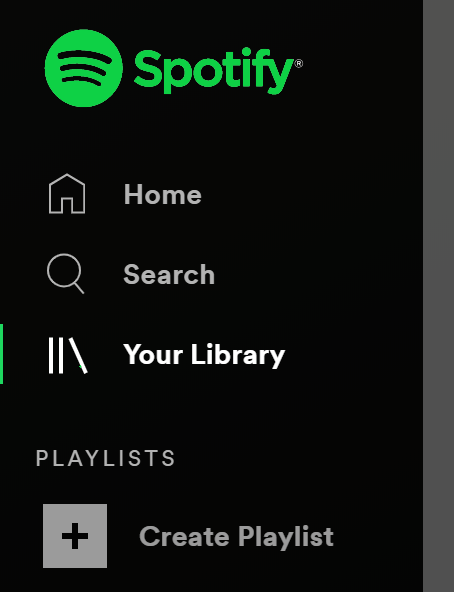The width and height of the screenshot is (454, 592).
Task: Open the Search menu label
Action: tap(169, 274)
